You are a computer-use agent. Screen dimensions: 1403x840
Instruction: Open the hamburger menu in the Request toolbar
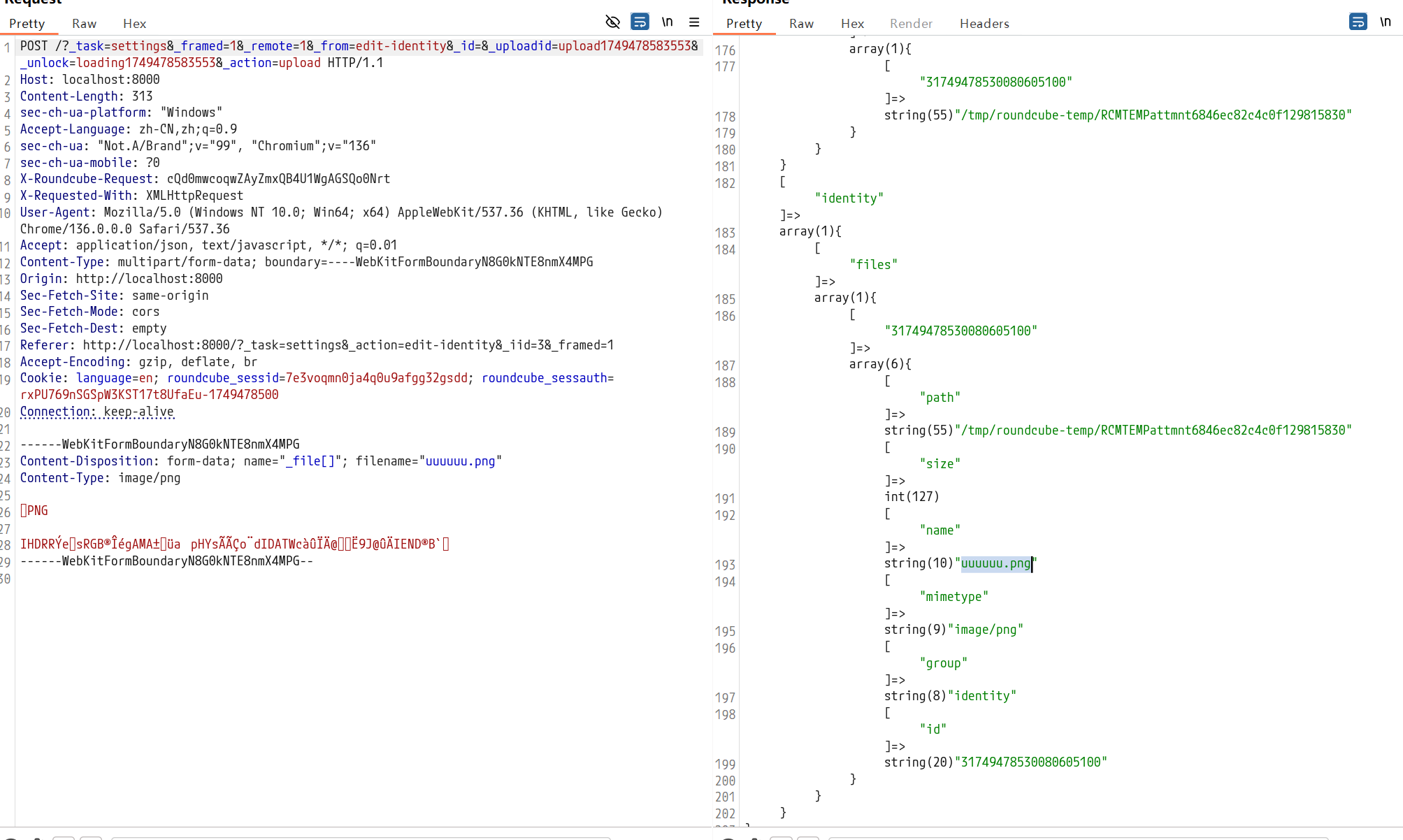694,22
